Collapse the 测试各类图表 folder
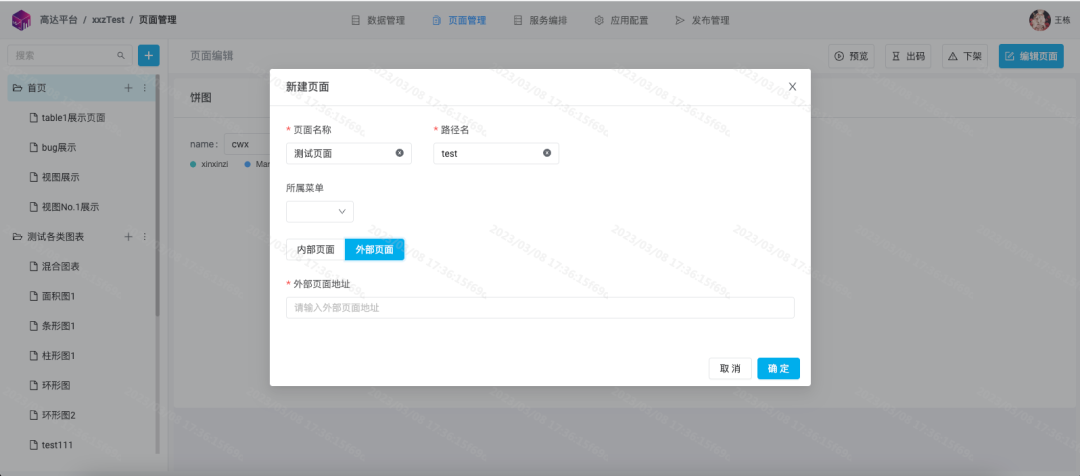This screenshot has width=1080, height=476. pyautogui.click(x=18, y=237)
